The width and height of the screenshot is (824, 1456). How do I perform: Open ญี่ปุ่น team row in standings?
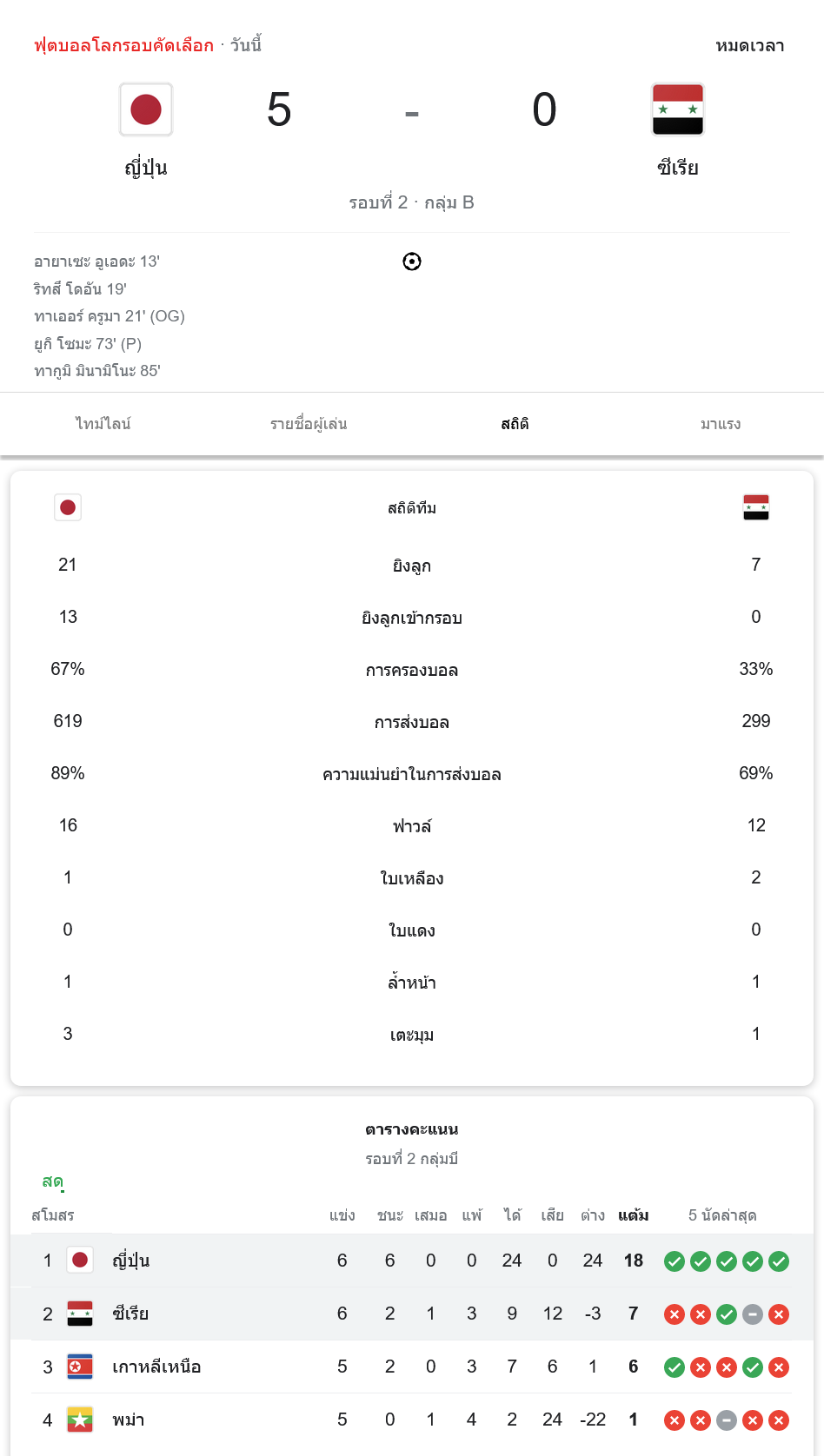coord(412,1261)
